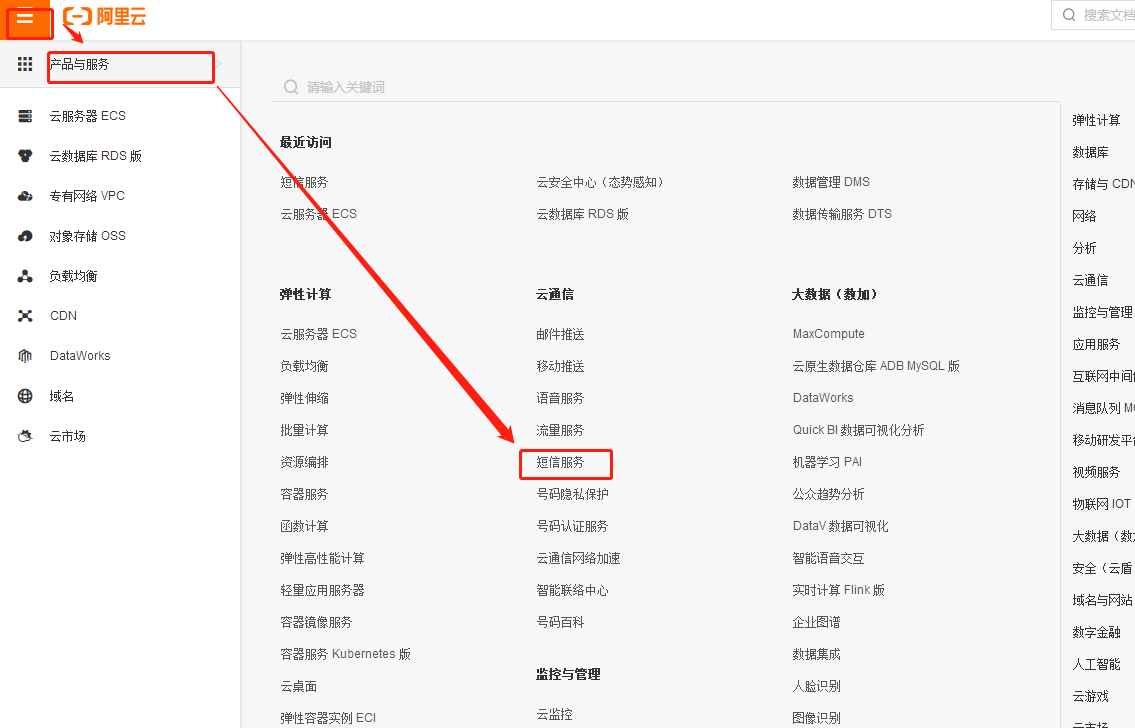Open 云原生数据仓库 ADB MySQL 版
The image size is (1135, 728).
[x=876, y=366]
